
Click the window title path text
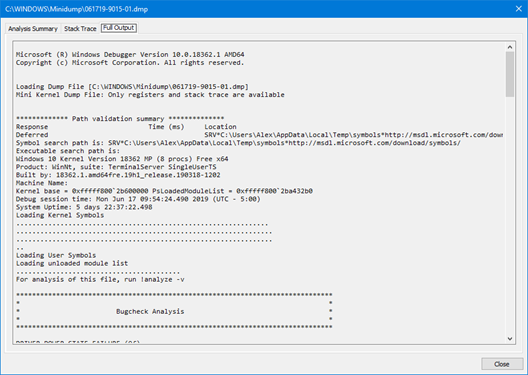coord(76,9)
